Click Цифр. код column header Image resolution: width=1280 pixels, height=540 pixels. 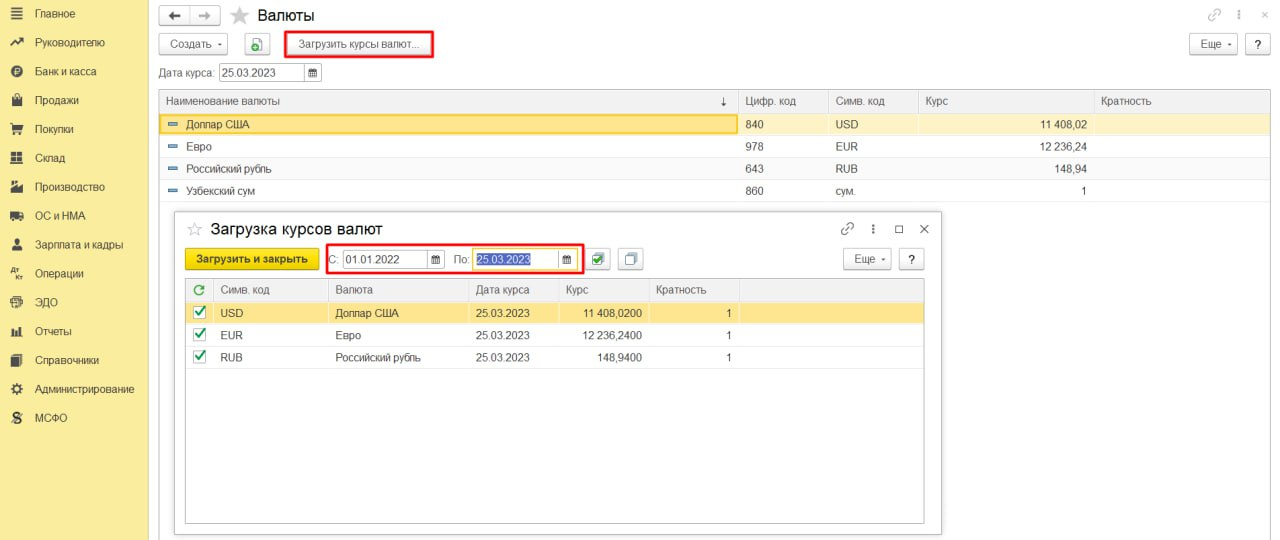[783, 101]
